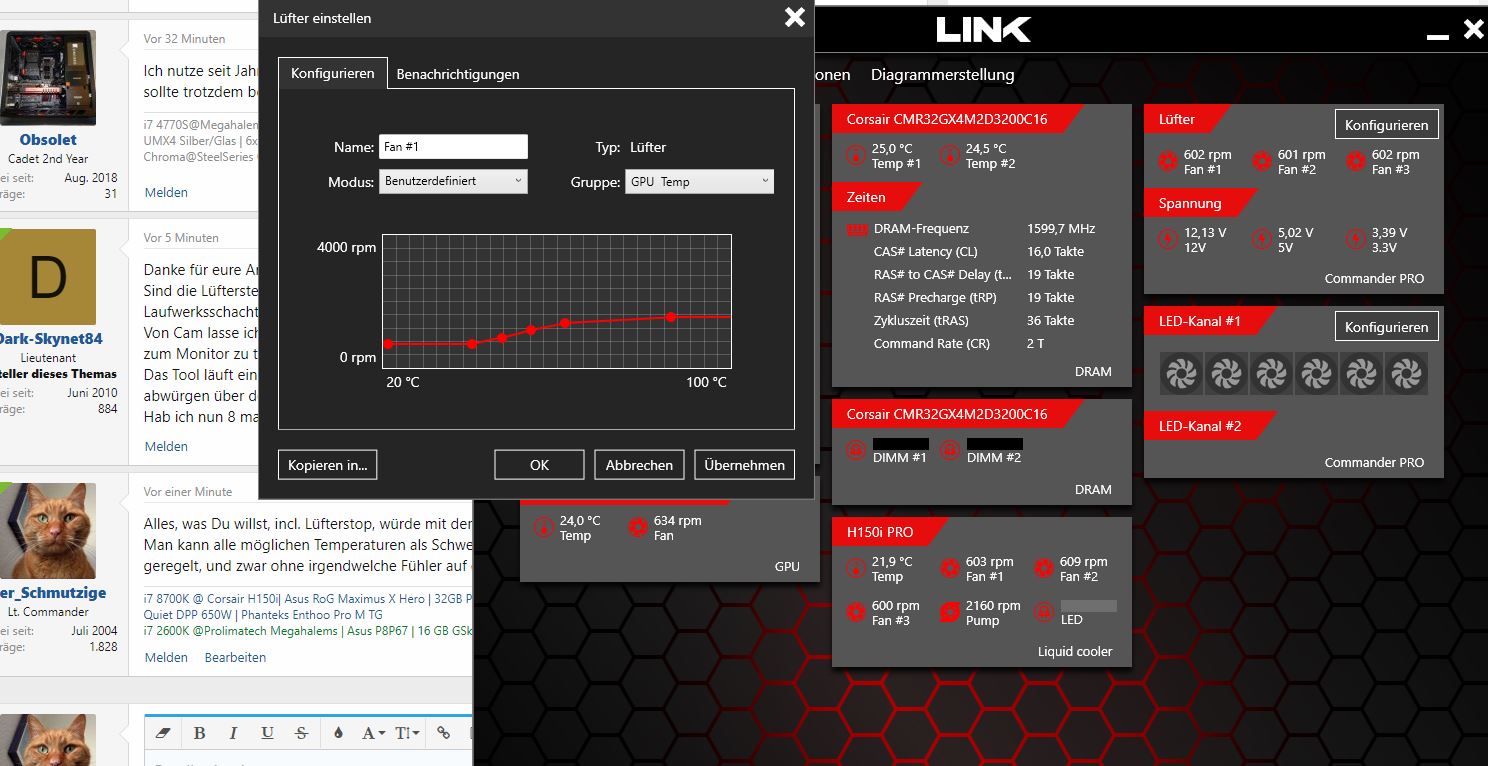Minimize the LINK window
The height and width of the screenshot is (766, 1488).
(1438, 36)
